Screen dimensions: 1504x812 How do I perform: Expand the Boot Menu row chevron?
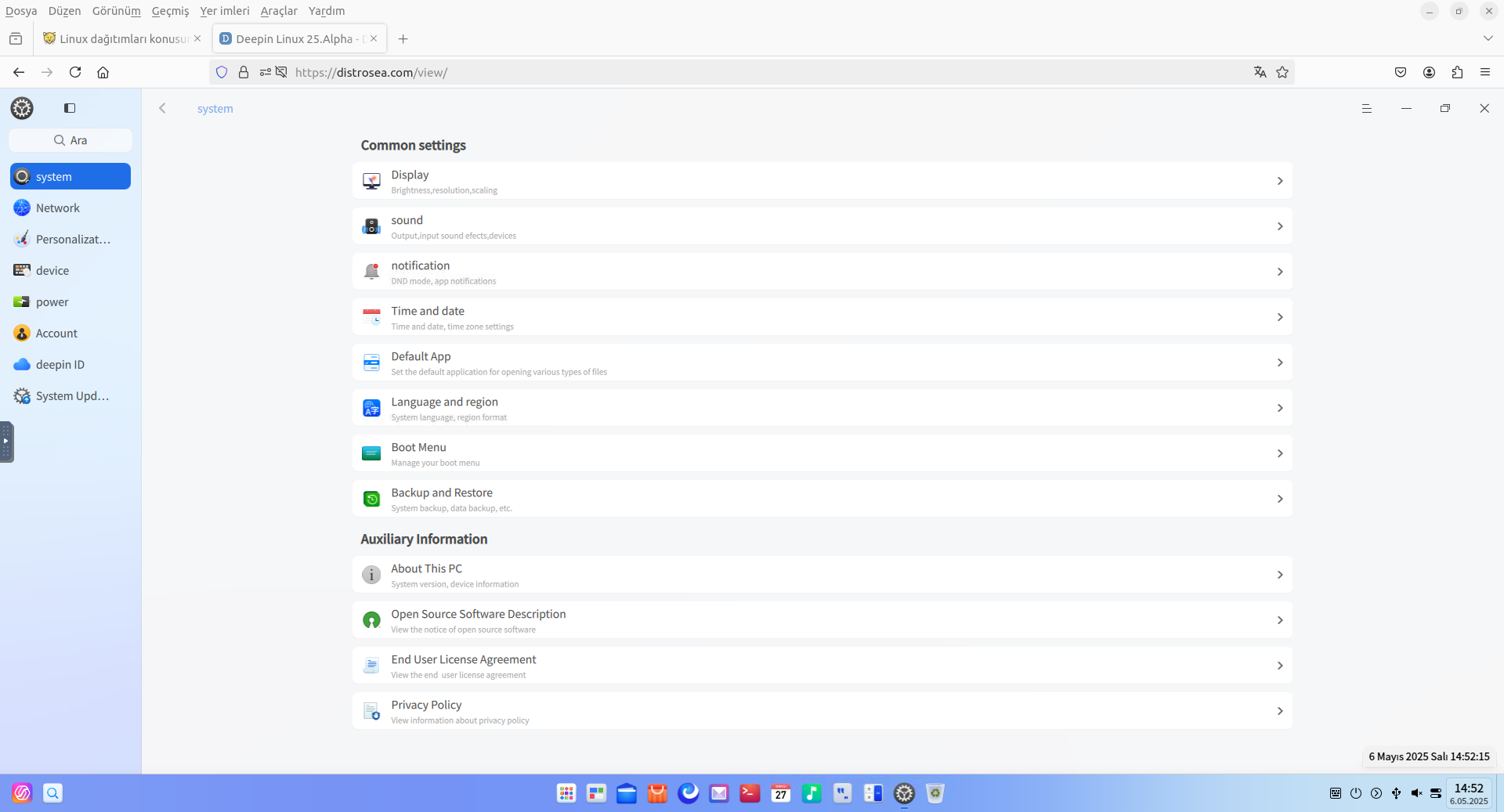click(1280, 453)
